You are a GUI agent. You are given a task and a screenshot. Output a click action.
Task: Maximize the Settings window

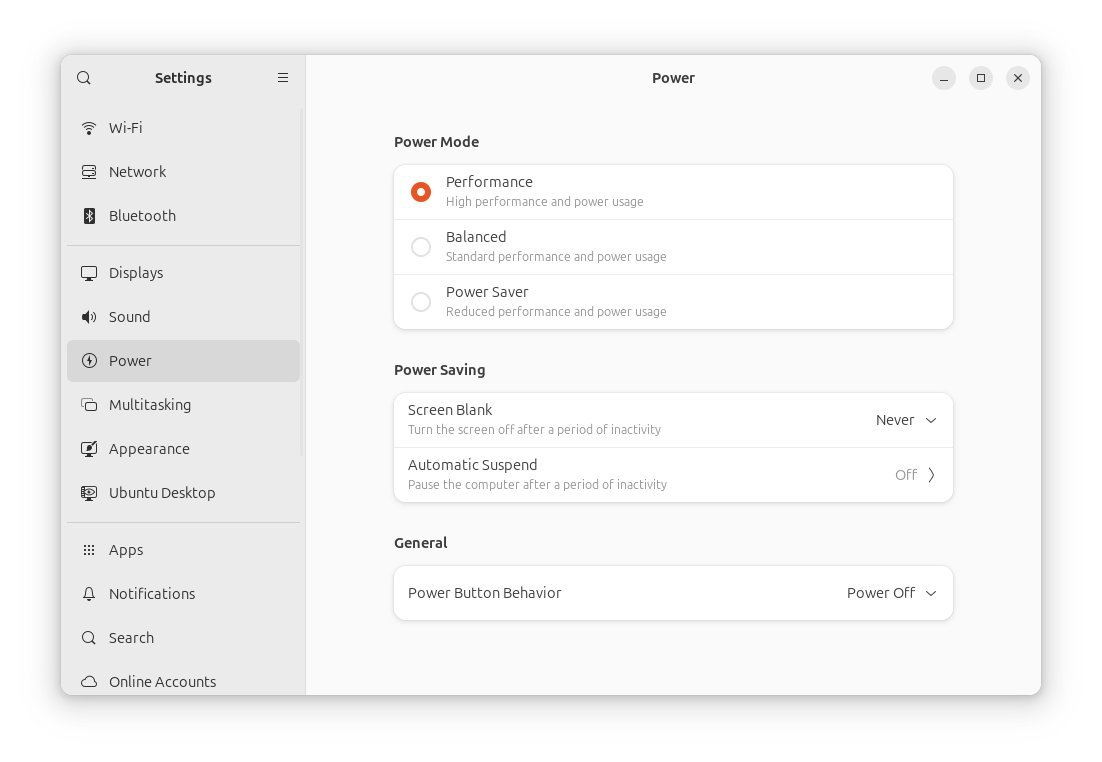(x=981, y=78)
